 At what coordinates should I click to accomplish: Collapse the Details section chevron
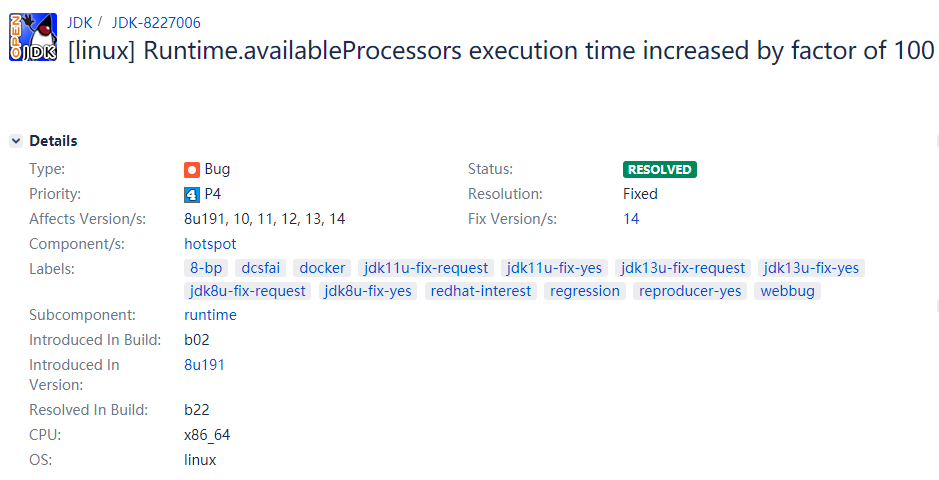pyautogui.click(x=16, y=141)
